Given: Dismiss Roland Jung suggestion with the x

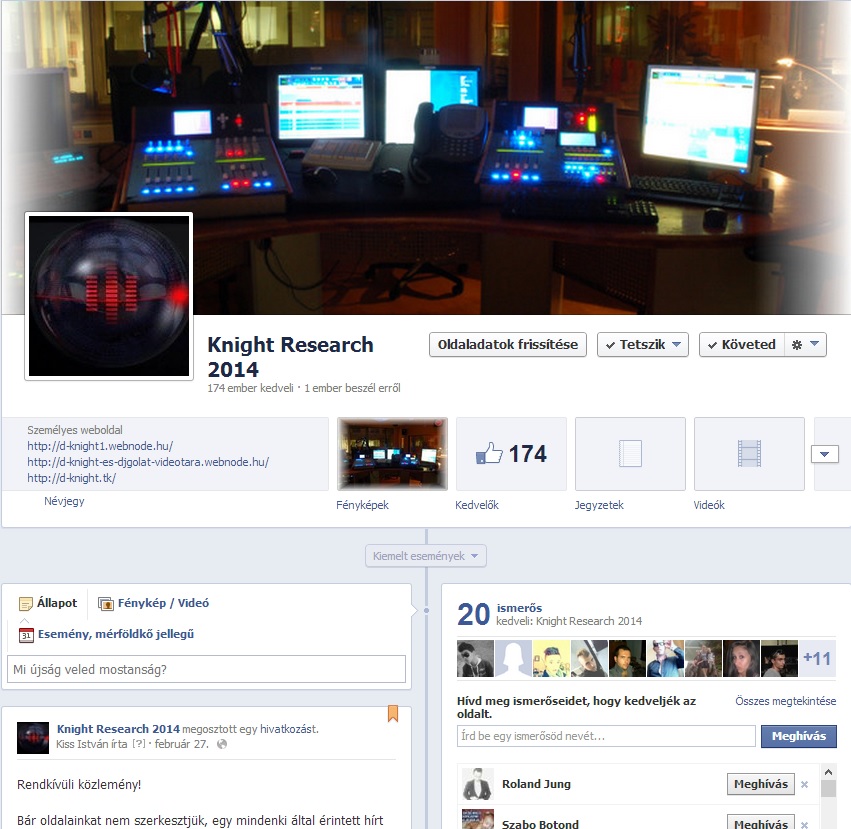Looking at the screenshot, I should click(805, 785).
